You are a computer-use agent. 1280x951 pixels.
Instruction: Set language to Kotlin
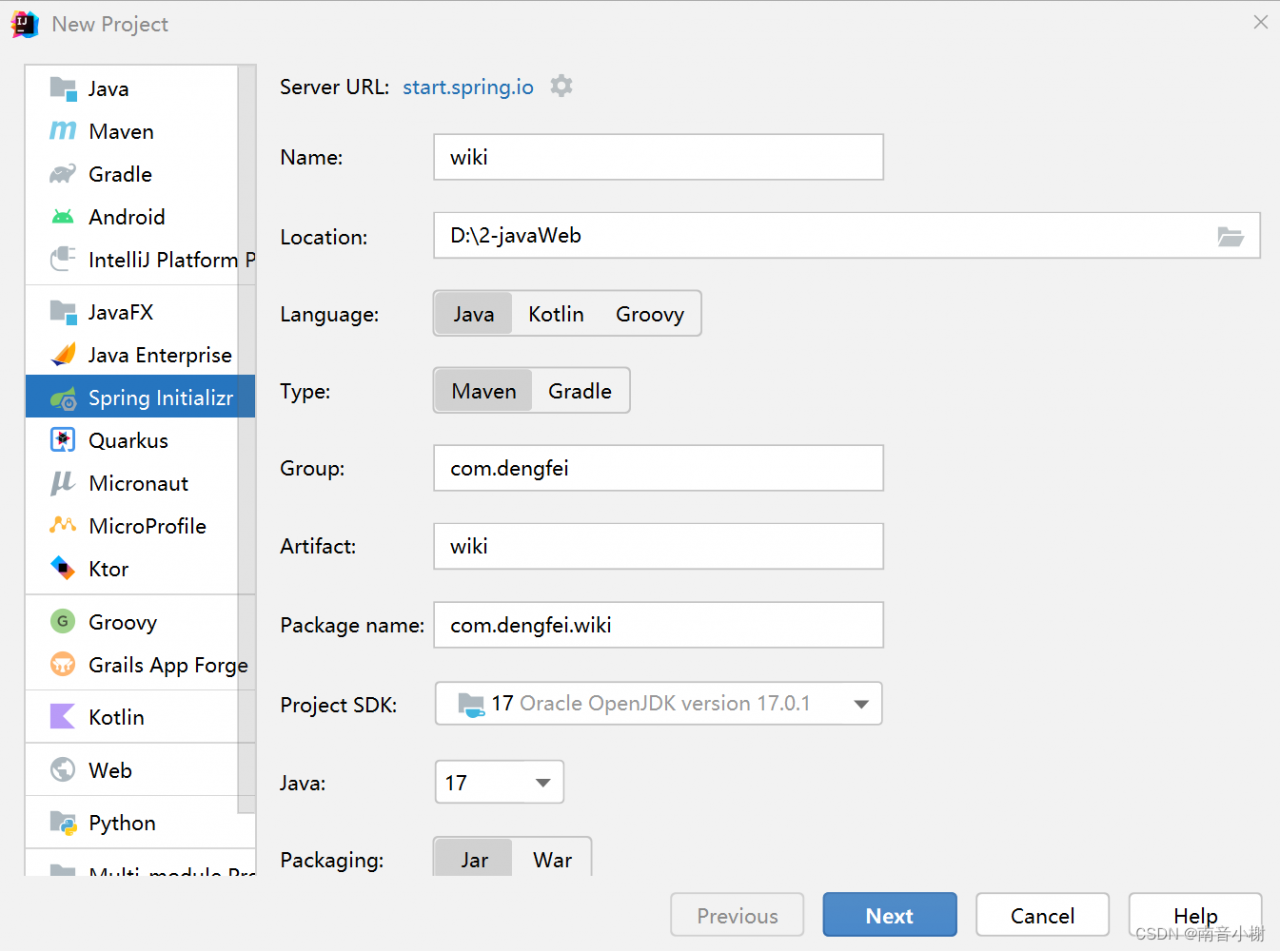point(556,314)
